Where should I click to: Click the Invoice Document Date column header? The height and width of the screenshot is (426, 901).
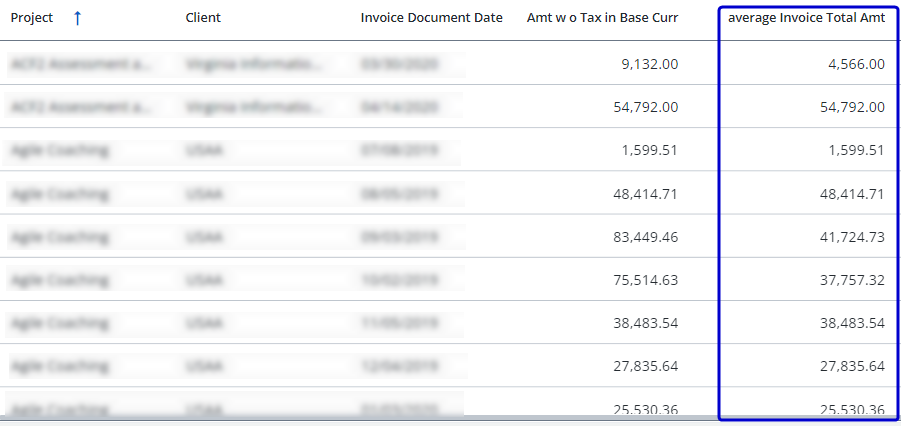[x=431, y=18]
